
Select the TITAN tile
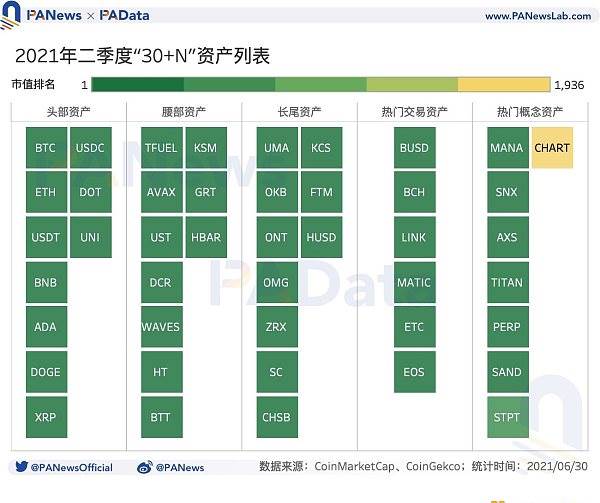508,282
